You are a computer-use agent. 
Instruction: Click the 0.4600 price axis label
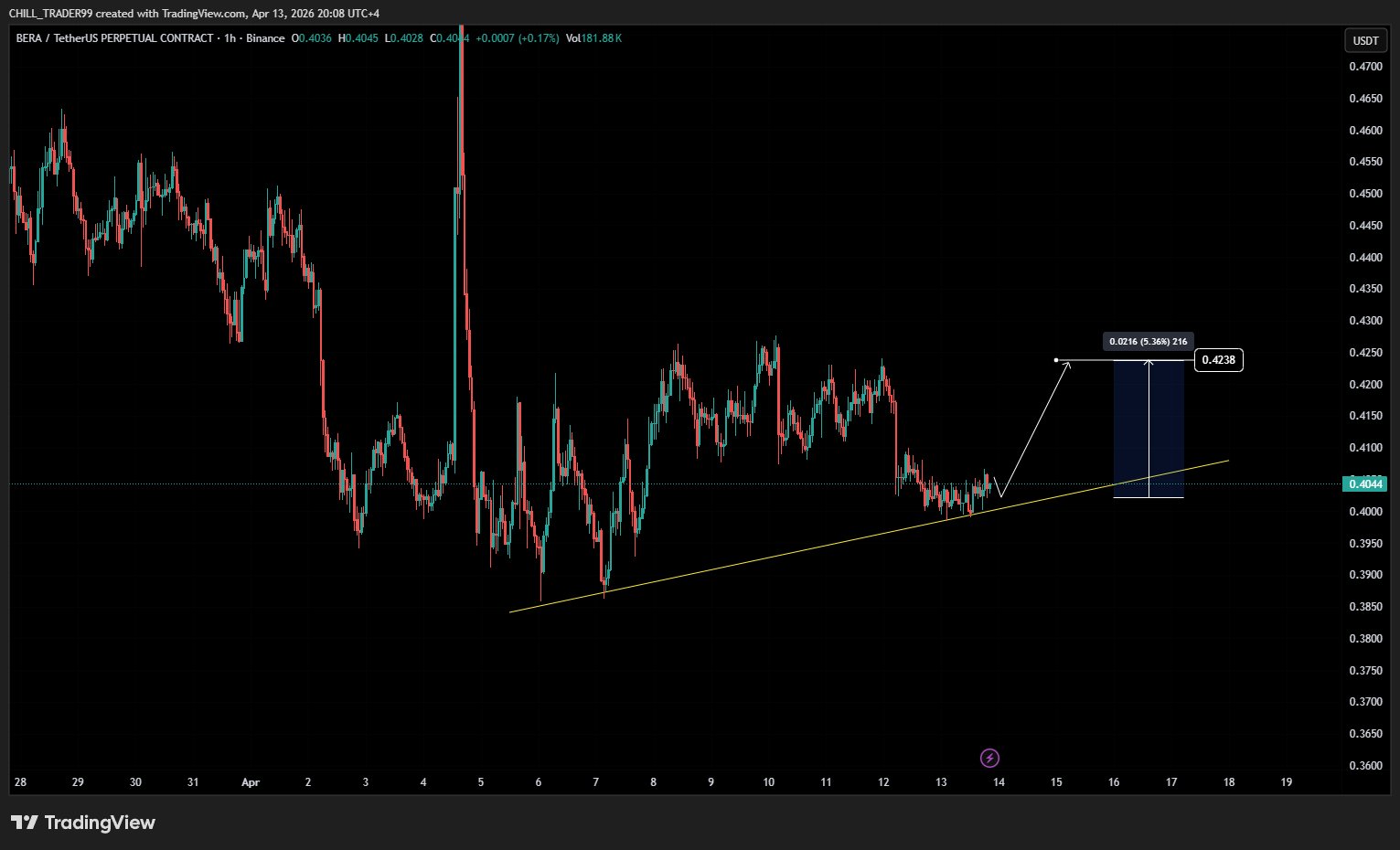1365,131
